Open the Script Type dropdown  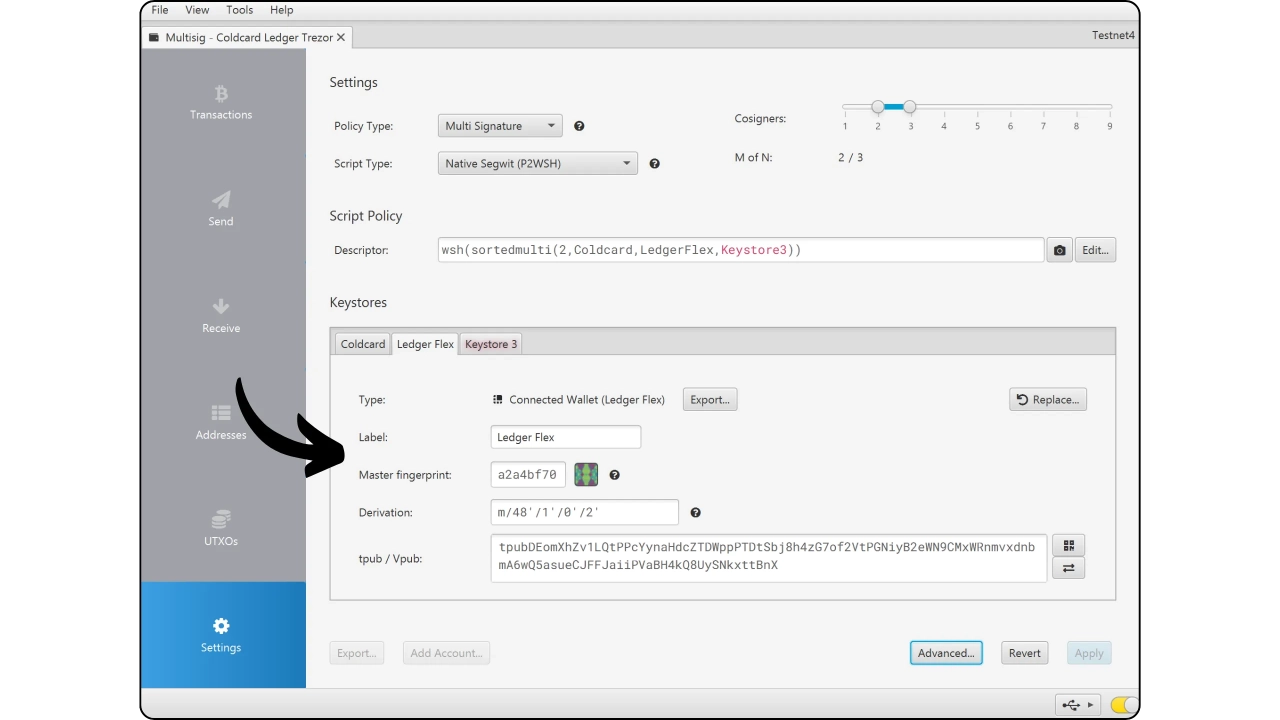pyautogui.click(x=537, y=163)
